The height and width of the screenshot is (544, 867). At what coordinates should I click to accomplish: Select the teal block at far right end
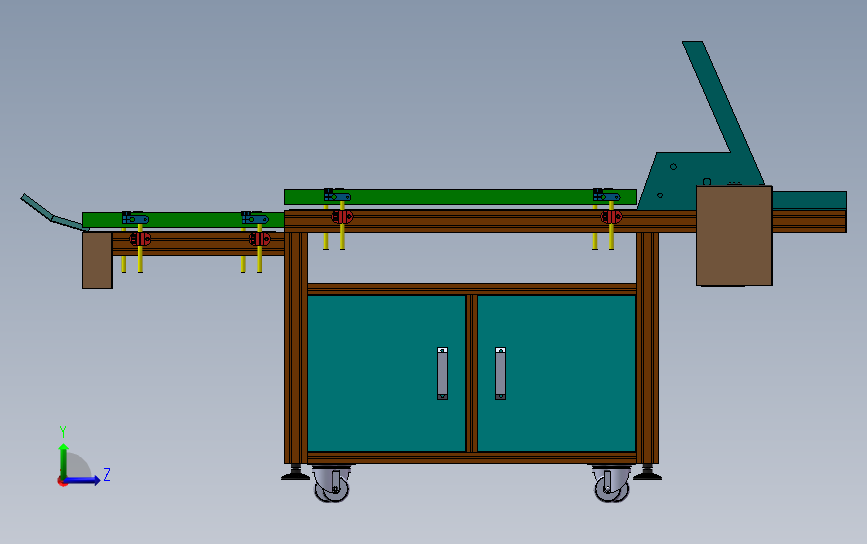(x=809, y=200)
